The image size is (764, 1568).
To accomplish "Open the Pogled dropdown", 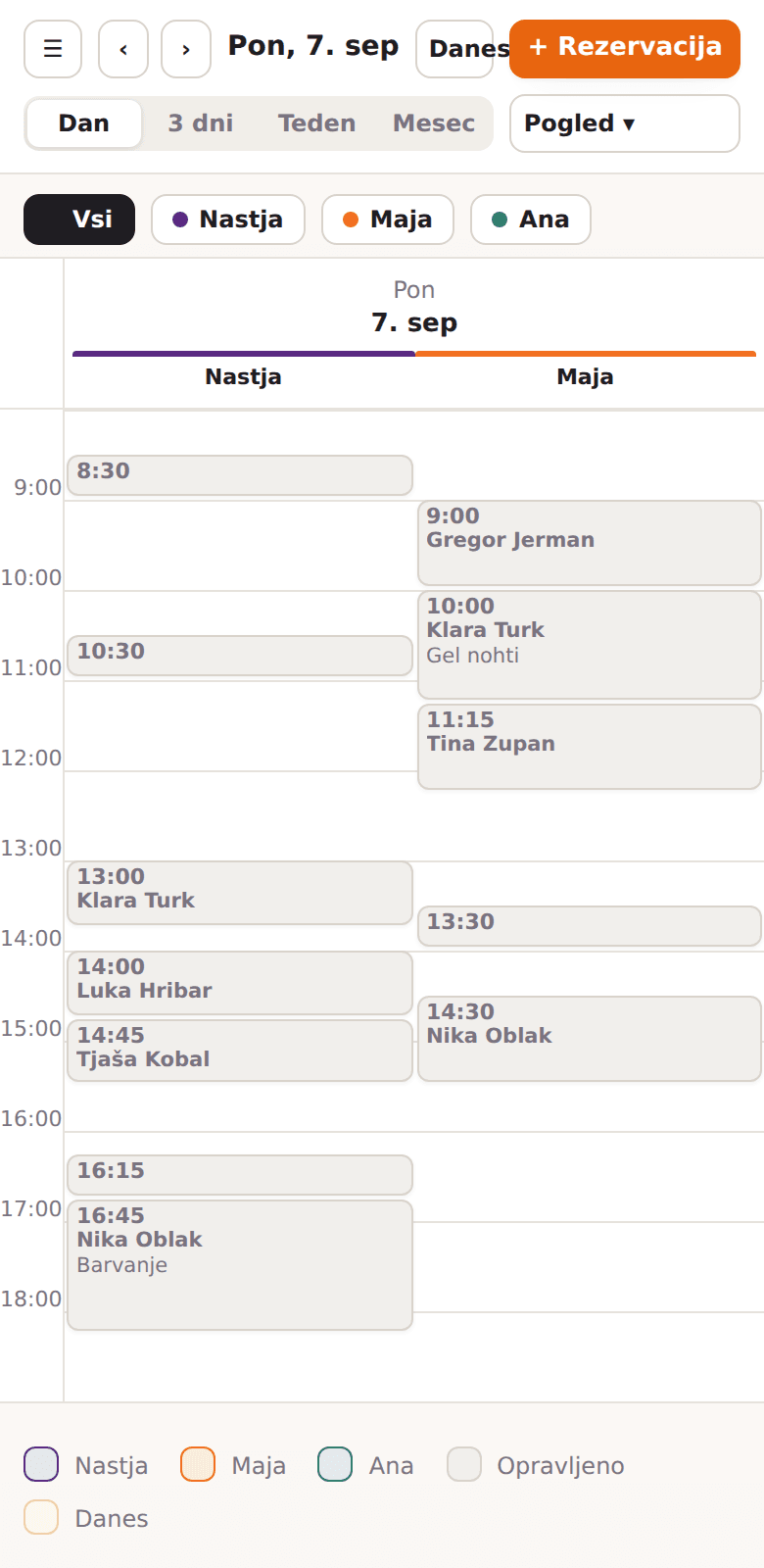I will coord(625,123).
